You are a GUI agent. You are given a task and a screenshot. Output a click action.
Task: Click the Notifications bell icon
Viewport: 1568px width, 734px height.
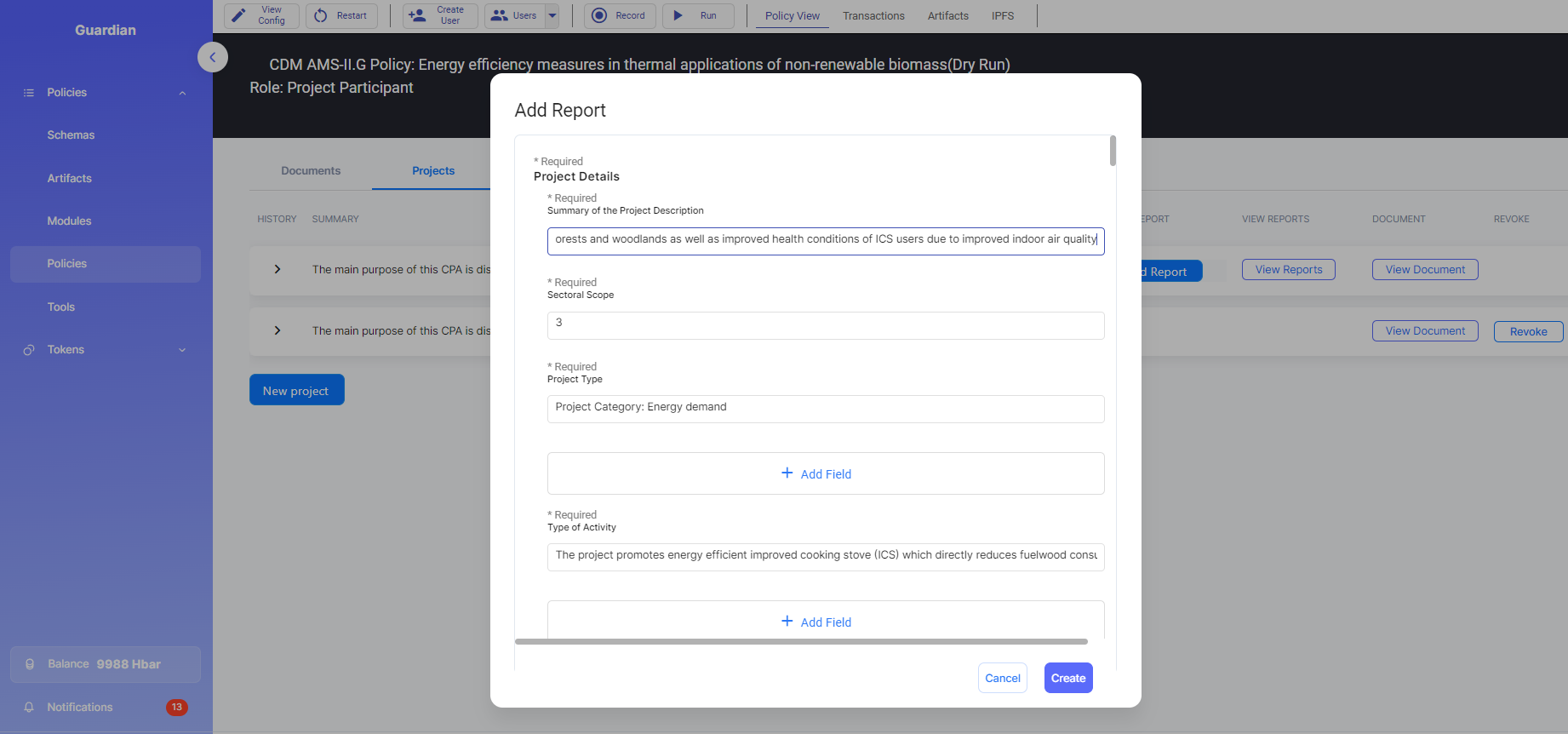[29, 707]
